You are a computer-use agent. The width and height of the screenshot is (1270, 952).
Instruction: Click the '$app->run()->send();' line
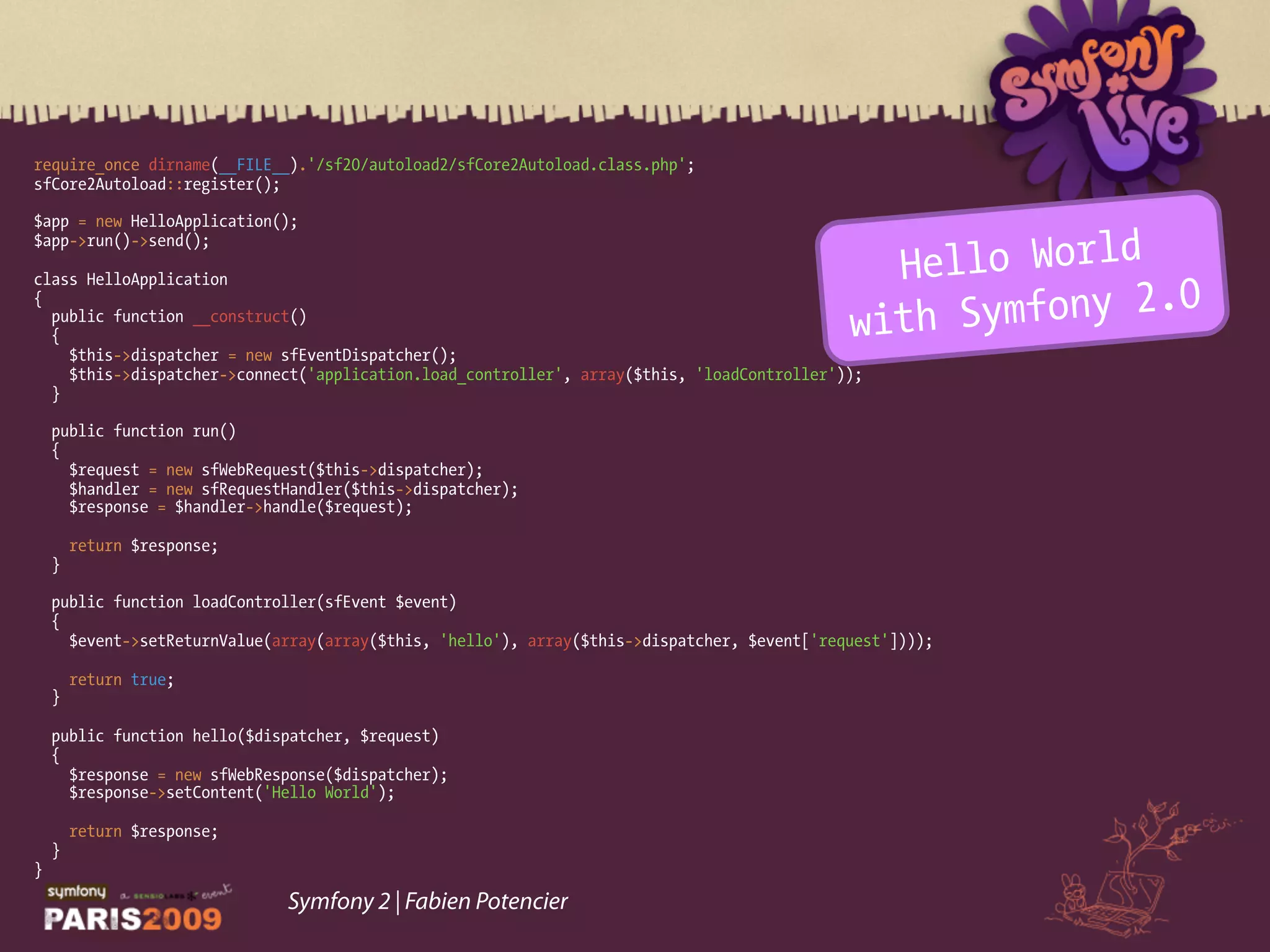point(122,241)
